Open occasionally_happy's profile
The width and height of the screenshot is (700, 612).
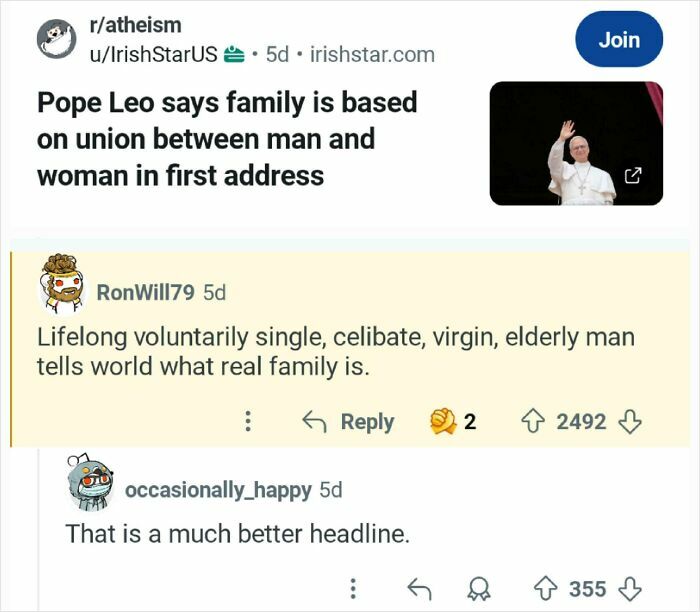(219, 489)
